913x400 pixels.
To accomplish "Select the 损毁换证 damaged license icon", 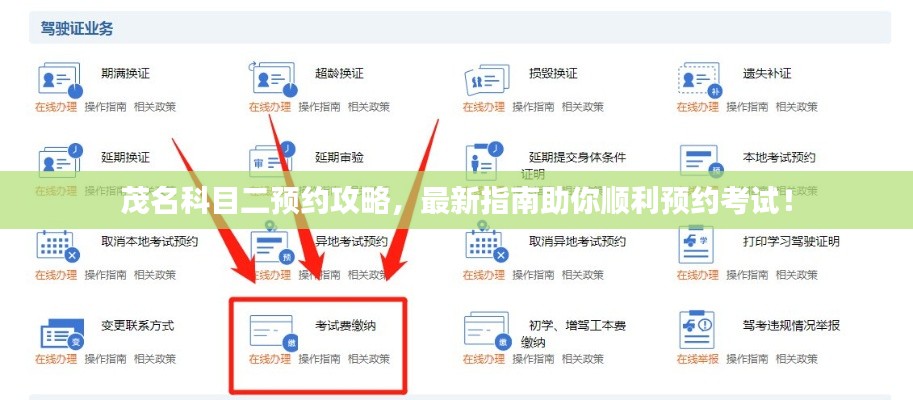I will 487,80.
